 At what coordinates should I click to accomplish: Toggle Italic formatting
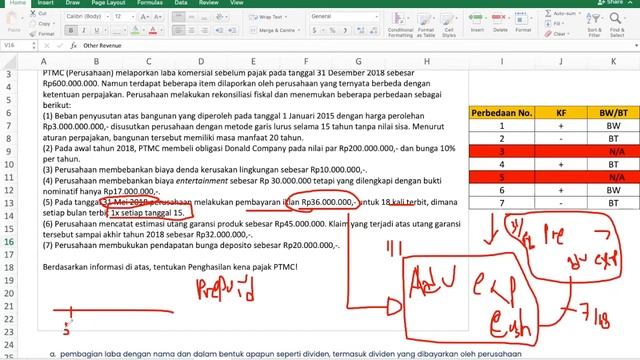point(84,31)
